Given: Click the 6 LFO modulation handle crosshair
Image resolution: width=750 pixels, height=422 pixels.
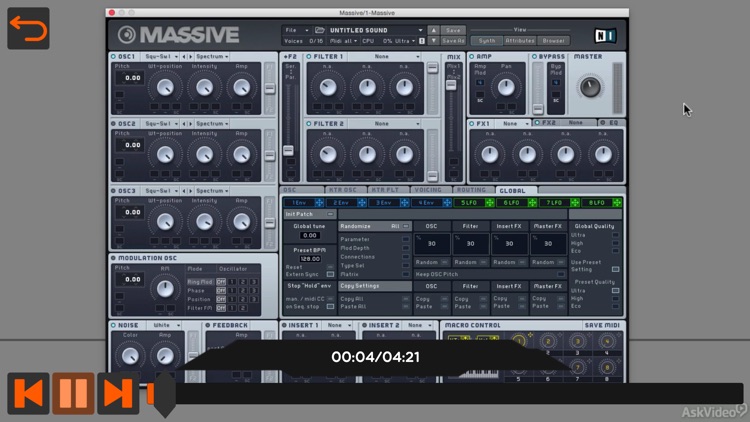Looking at the screenshot, I should pyautogui.click(x=532, y=203).
